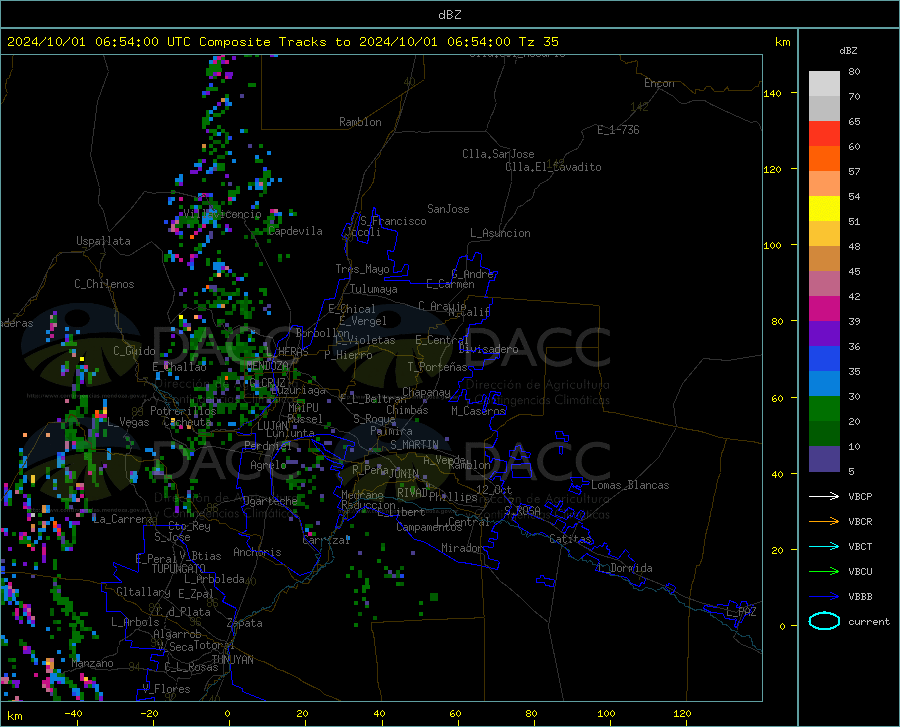
Task: Click the orange VBCR arrow legend icon
Action: point(824,522)
